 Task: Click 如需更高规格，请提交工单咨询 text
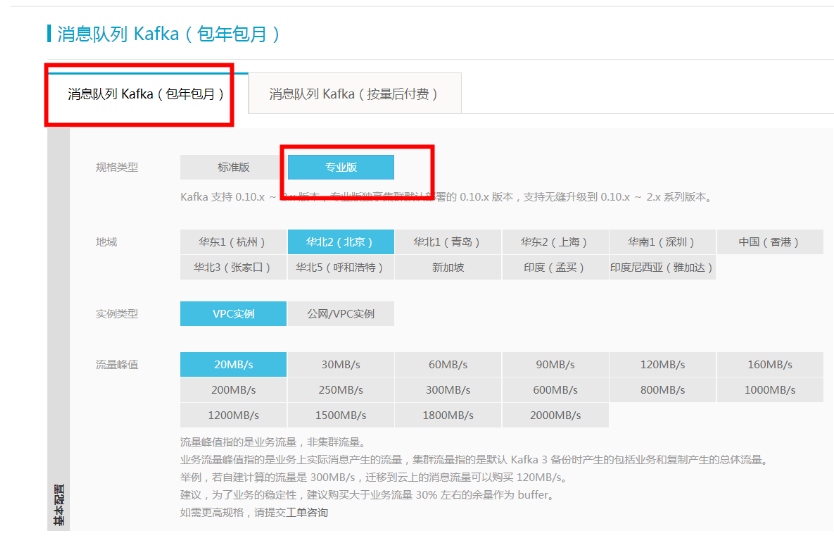pos(254,512)
